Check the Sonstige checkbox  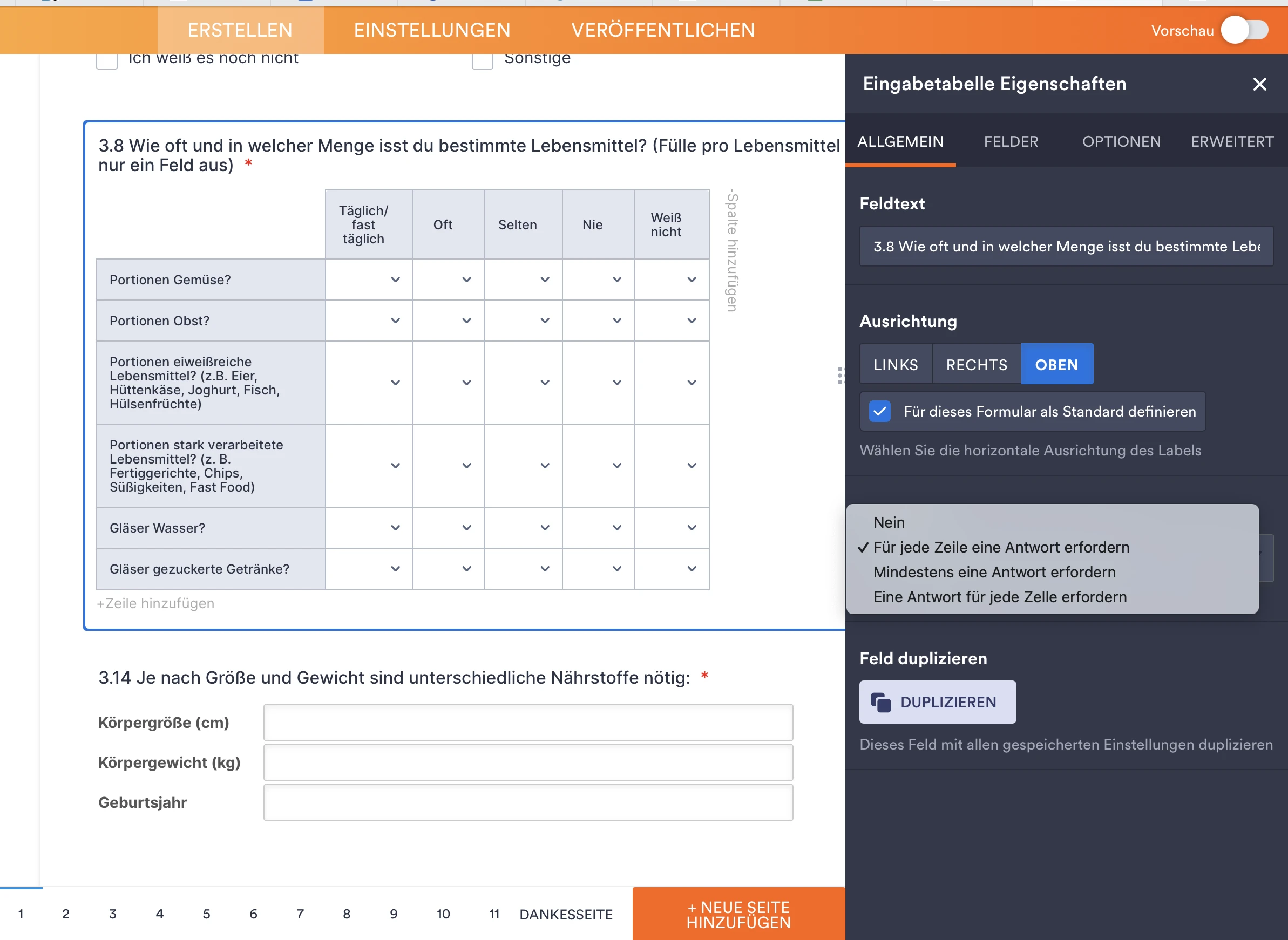[482, 60]
